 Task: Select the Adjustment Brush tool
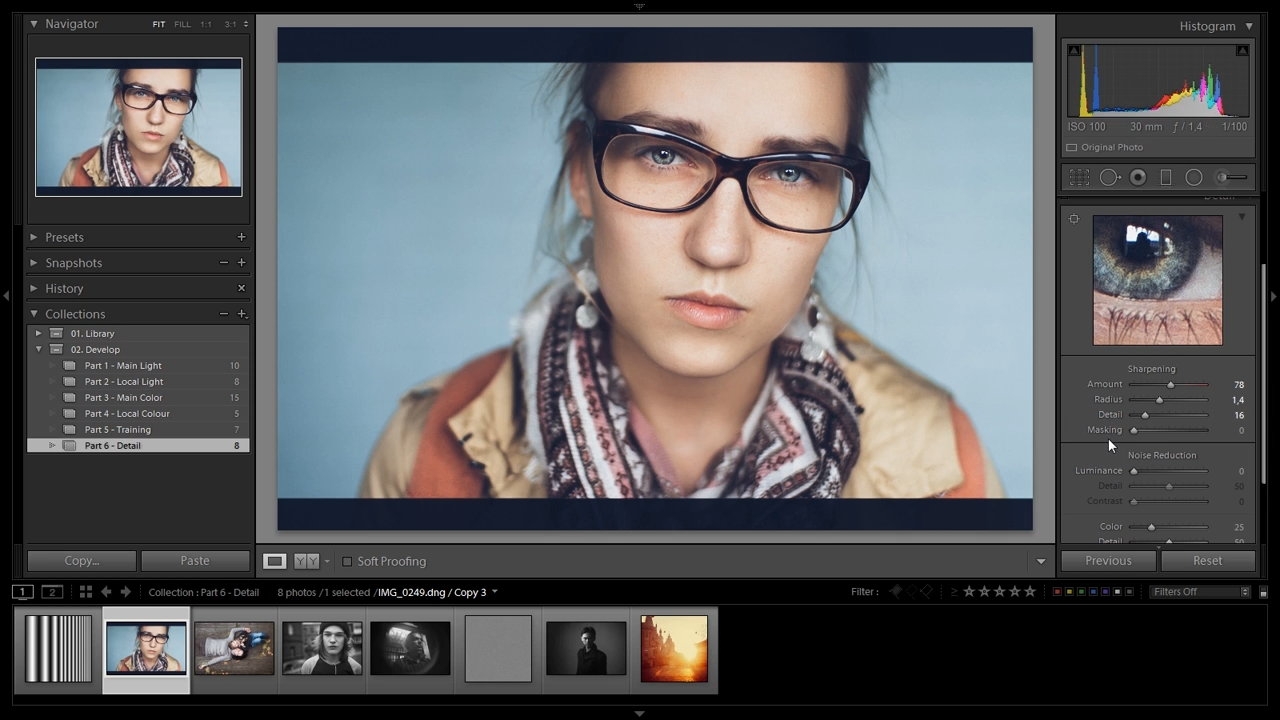pos(1232,177)
